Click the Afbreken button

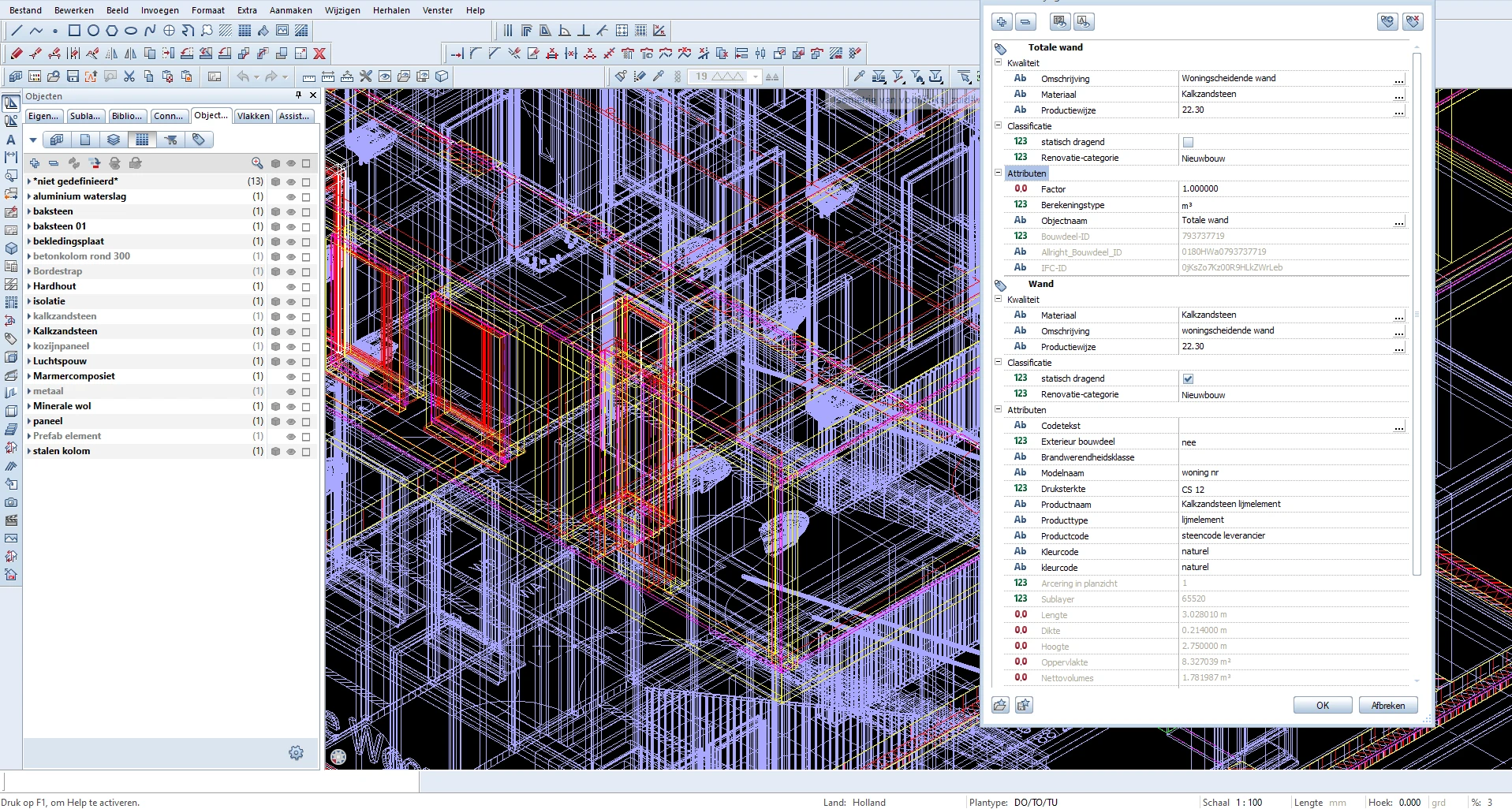click(1388, 706)
